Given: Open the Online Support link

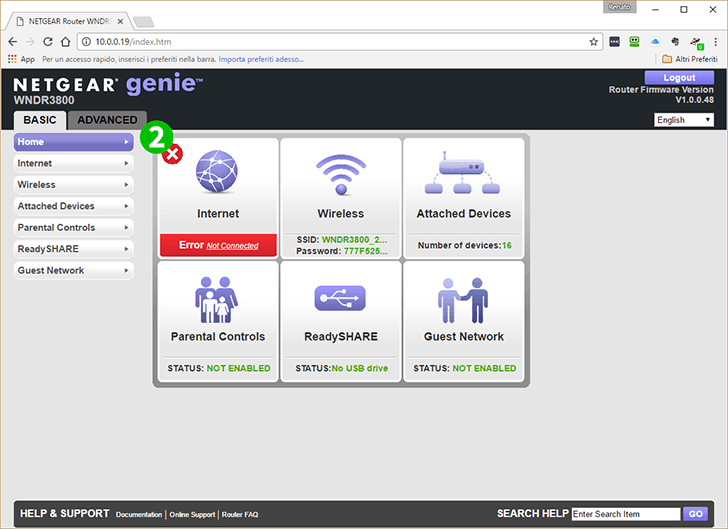Looking at the screenshot, I should pyautogui.click(x=192, y=515).
